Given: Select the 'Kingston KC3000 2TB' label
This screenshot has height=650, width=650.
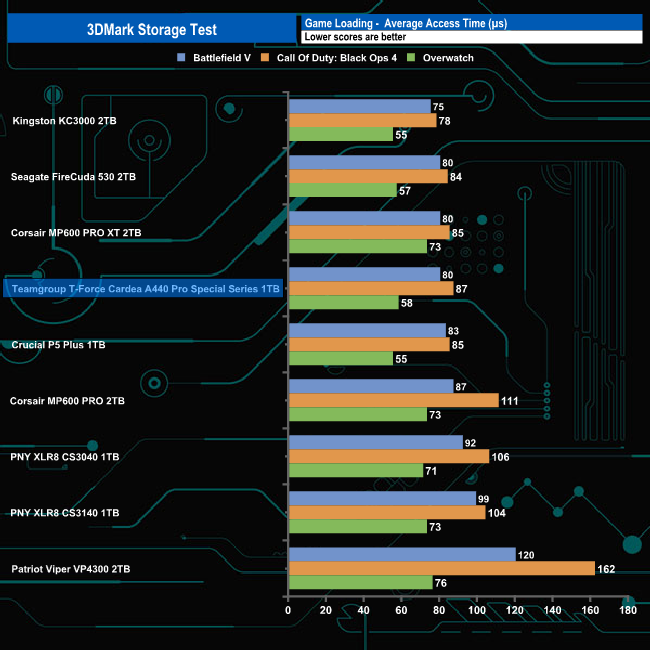Looking at the screenshot, I should (64, 121).
